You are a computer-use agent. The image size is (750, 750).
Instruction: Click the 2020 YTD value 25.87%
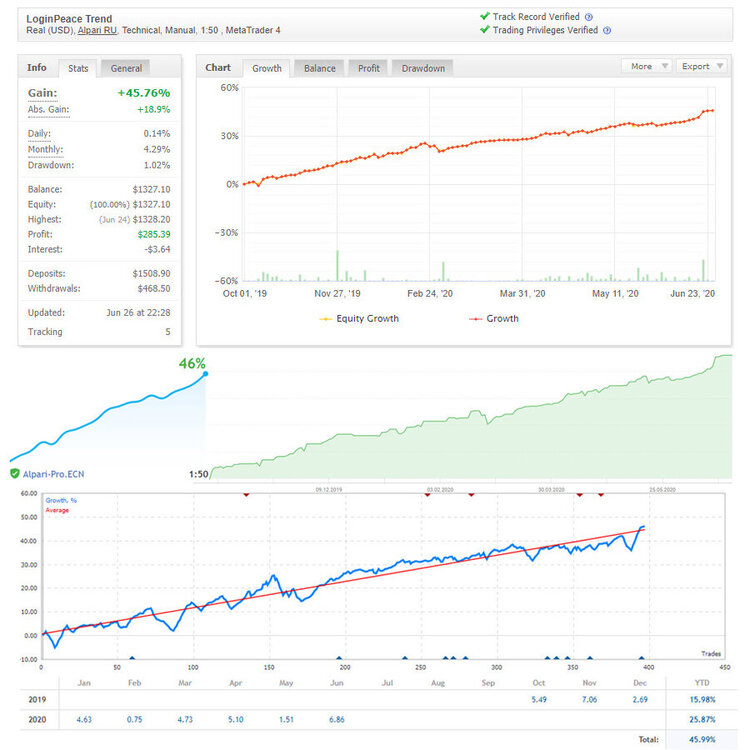[702, 719]
